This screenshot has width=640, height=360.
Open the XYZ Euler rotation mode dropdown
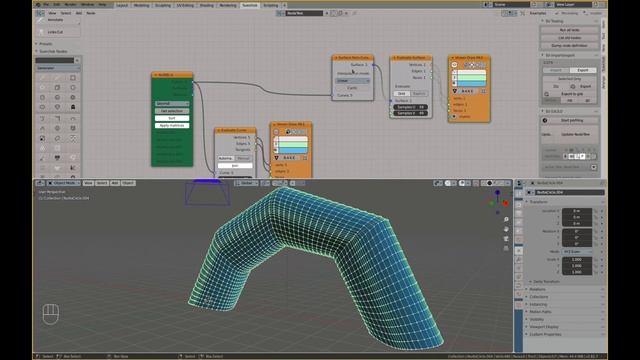click(578, 252)
